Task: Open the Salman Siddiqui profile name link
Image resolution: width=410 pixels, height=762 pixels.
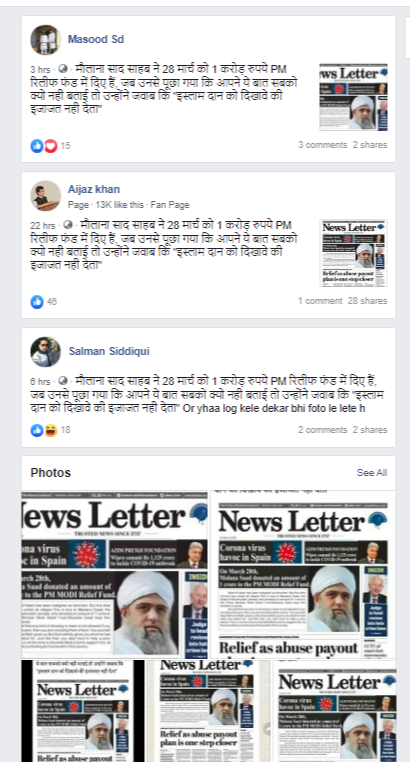Action: 109,351
